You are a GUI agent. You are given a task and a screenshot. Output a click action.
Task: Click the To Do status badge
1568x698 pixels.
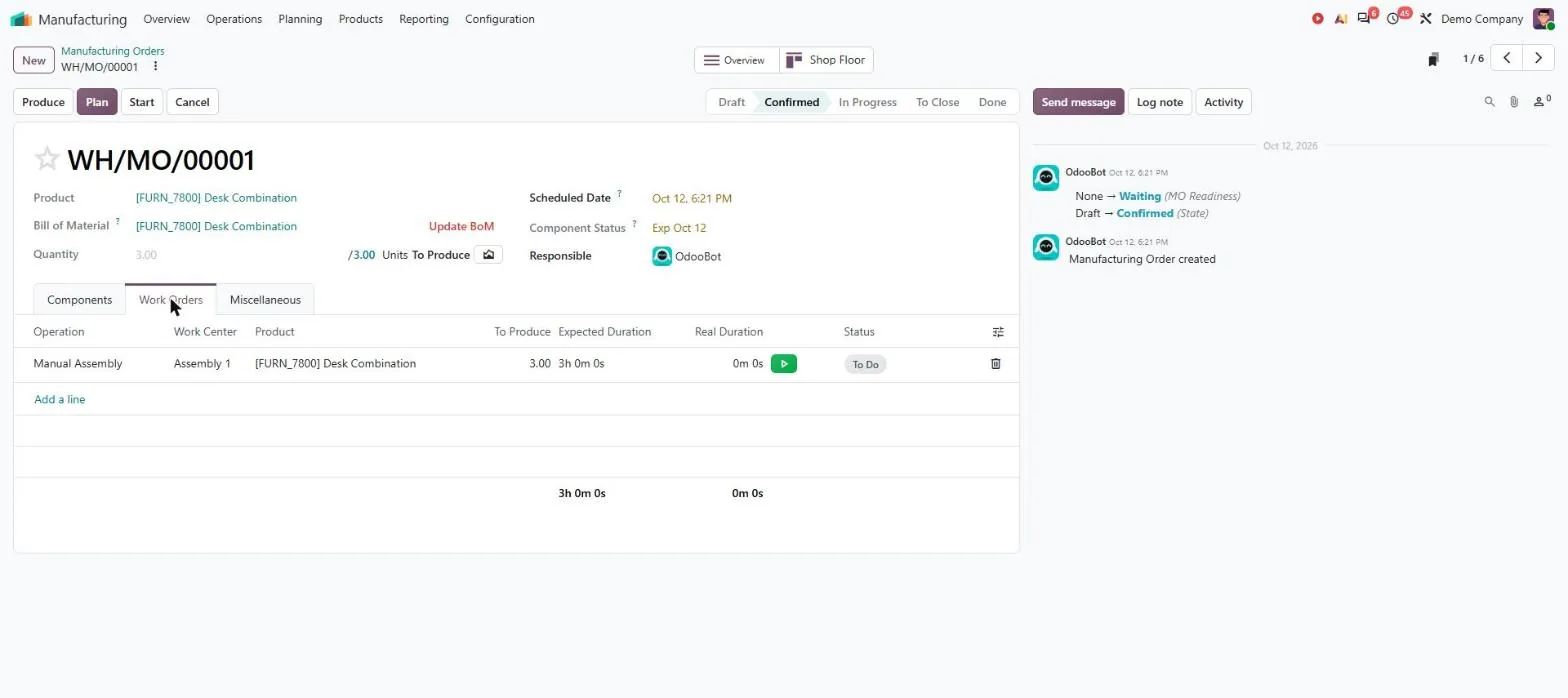[x=865, y=365]
